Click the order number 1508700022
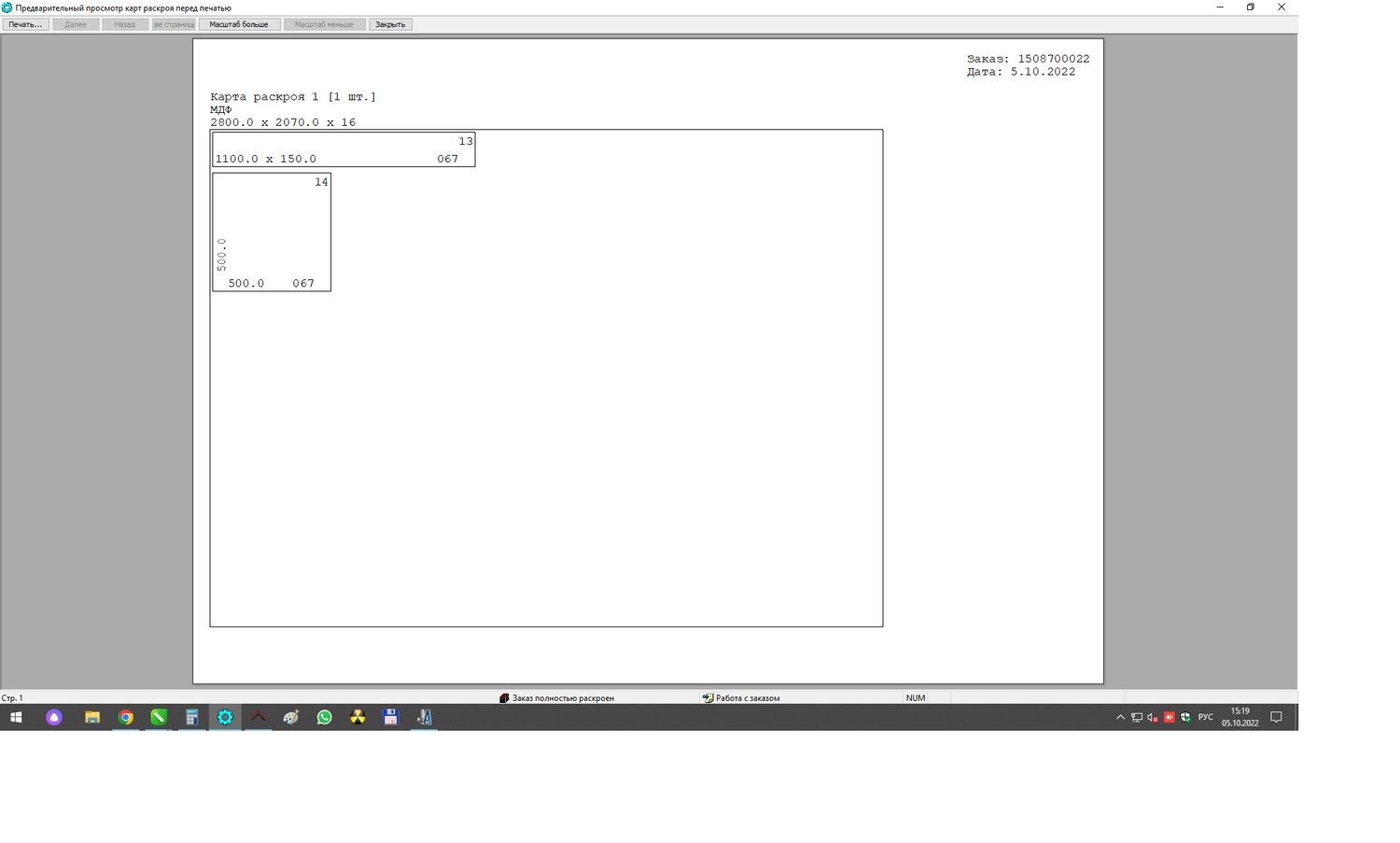Viewport: 1400px width, 843px height. click(x=1054, y=59)
